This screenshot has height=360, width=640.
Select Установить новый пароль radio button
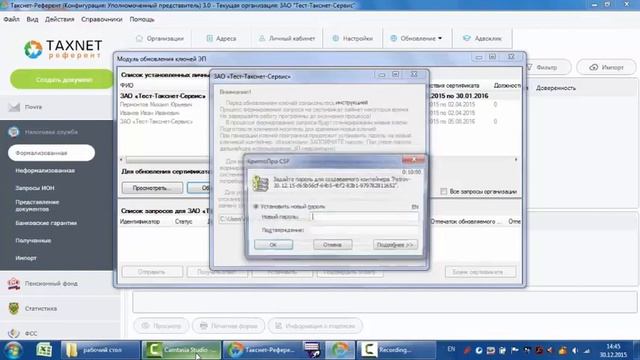[x=256, y=207]
